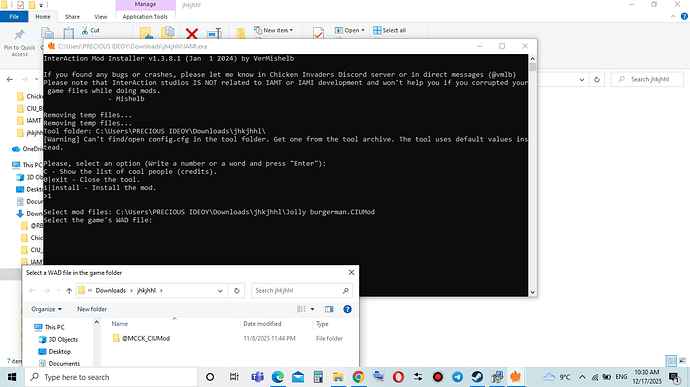Click the red record app taskbar icon
690x387 pixels.
pyautogui.click(x=437, y=377)
